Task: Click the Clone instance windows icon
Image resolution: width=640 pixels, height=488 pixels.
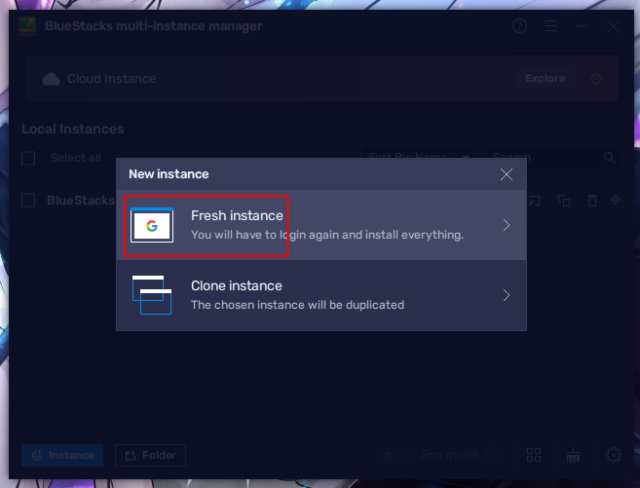Action: pos(152,295)
